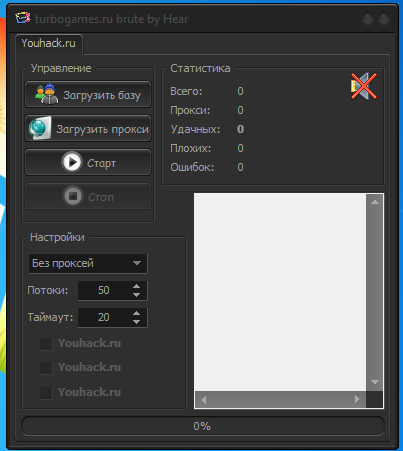The image size is (403, 451).
Task: Expand the Без проксей dropdown
Action: pos(88,263)
